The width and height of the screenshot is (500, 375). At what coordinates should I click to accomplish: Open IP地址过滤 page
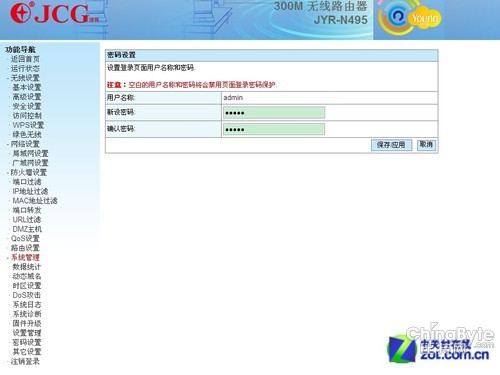coord(30,191)
